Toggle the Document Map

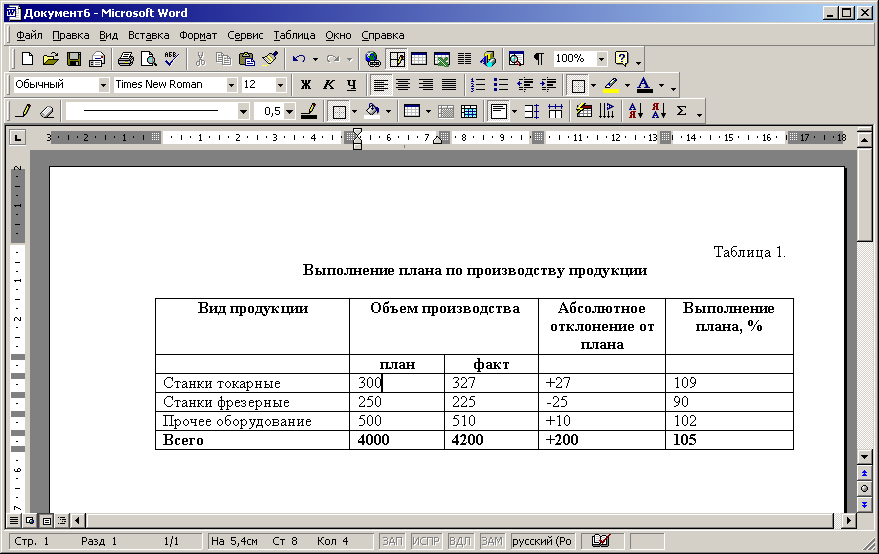click(x=516, y=58)
